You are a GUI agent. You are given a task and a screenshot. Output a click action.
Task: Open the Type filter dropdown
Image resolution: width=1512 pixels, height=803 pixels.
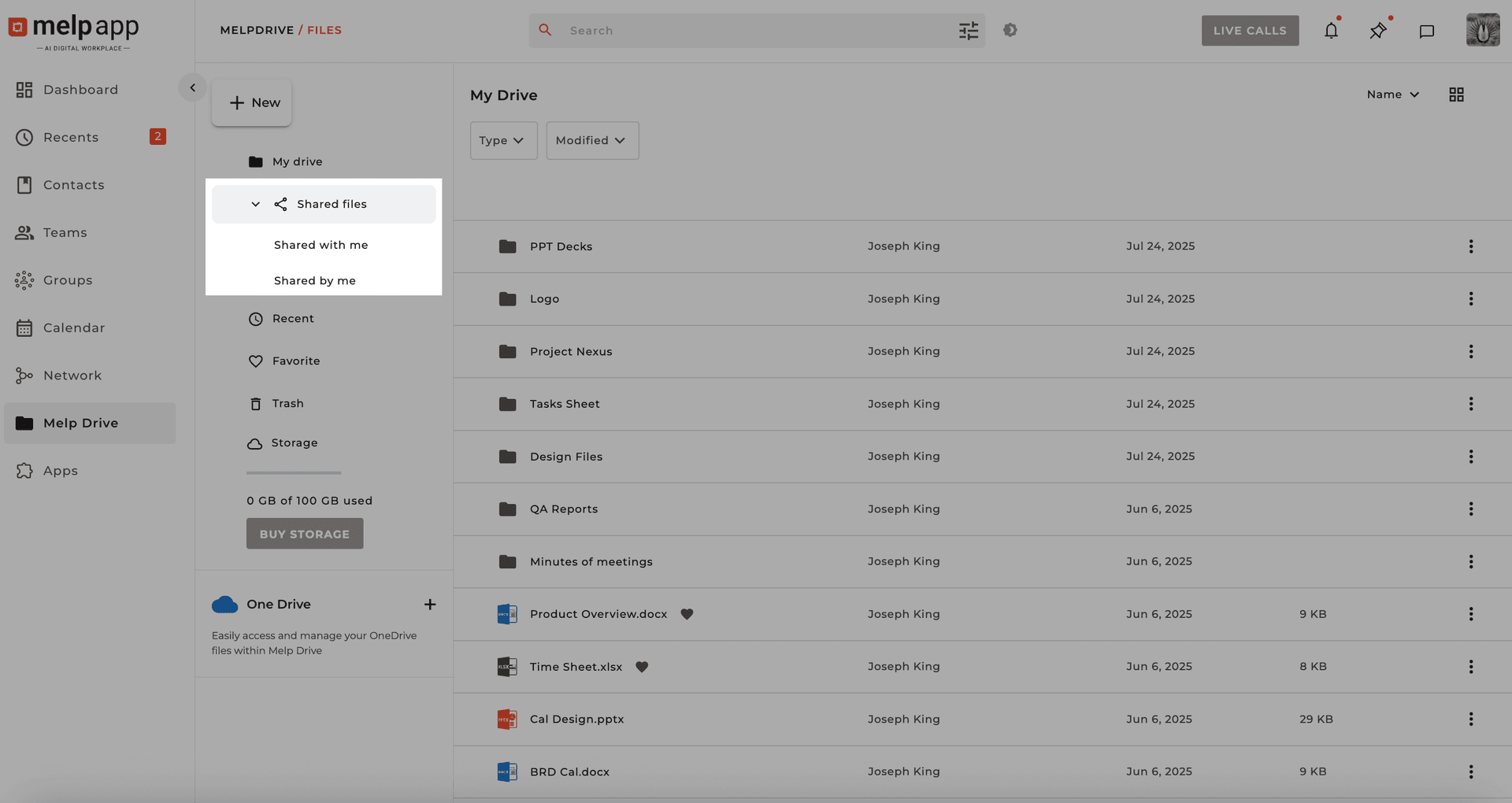tap(503, 140)
